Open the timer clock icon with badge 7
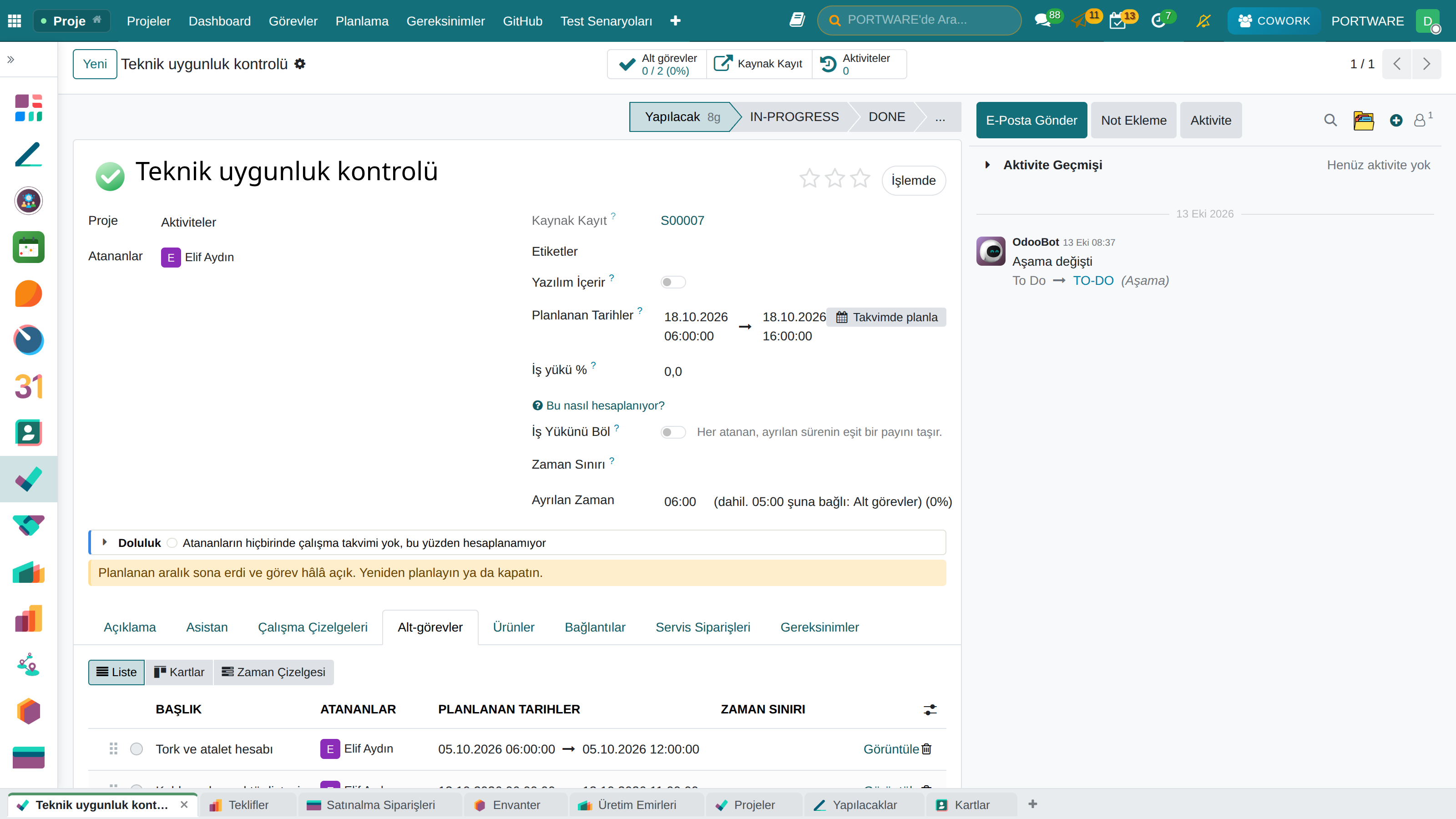 tap(1159, 21)
